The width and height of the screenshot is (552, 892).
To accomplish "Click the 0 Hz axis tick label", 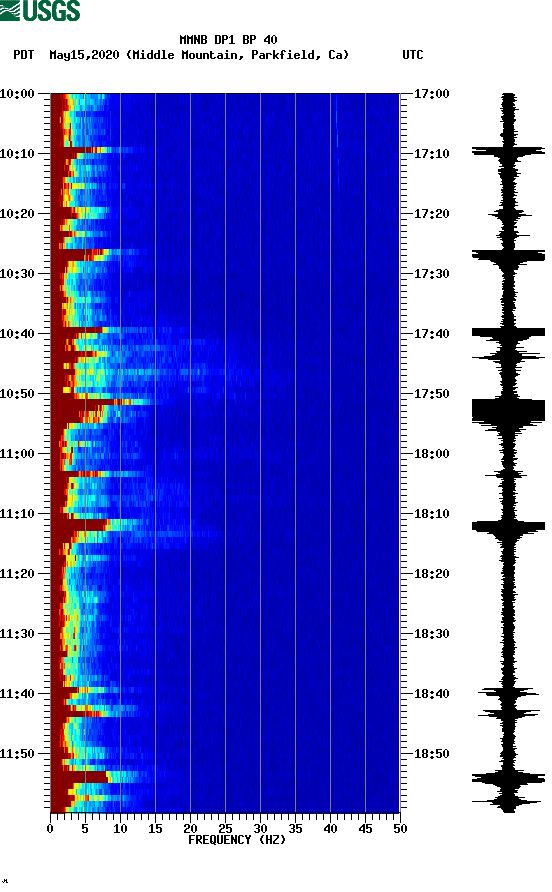I will pos(50,829).
